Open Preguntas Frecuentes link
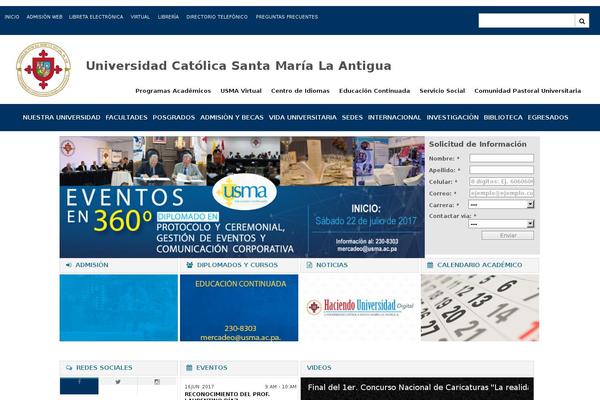The width and height of the screenshot is (600, 400). coord(287,17)
